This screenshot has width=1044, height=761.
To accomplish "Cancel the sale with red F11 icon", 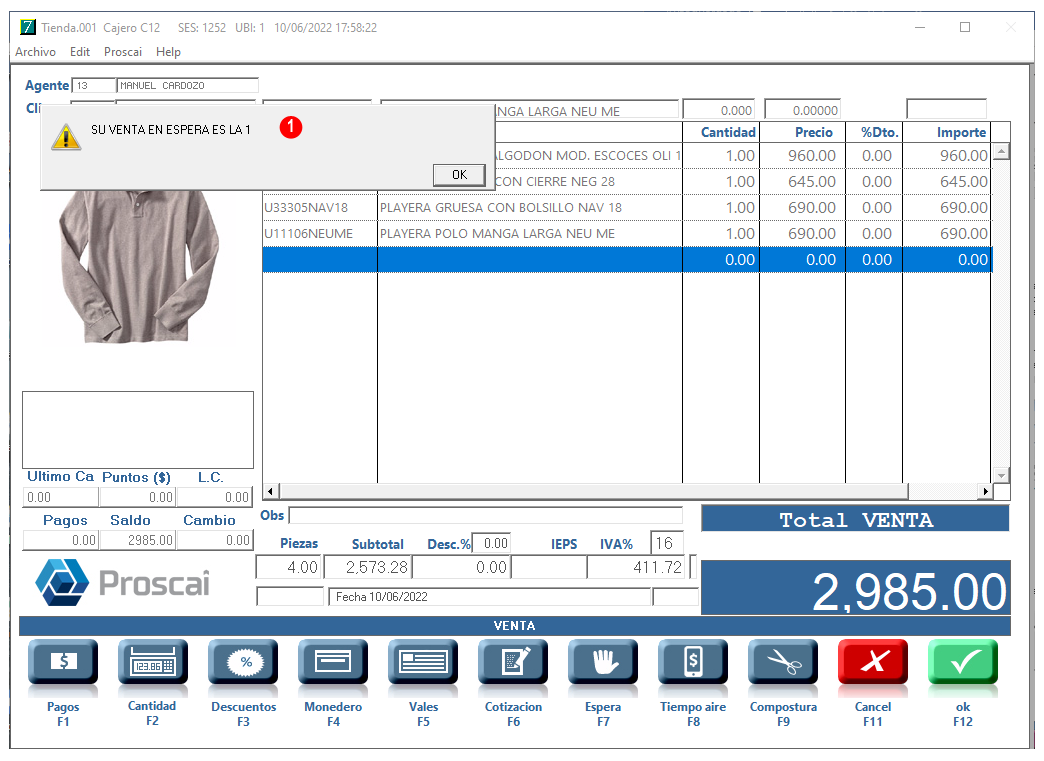I will pos(873,662).
